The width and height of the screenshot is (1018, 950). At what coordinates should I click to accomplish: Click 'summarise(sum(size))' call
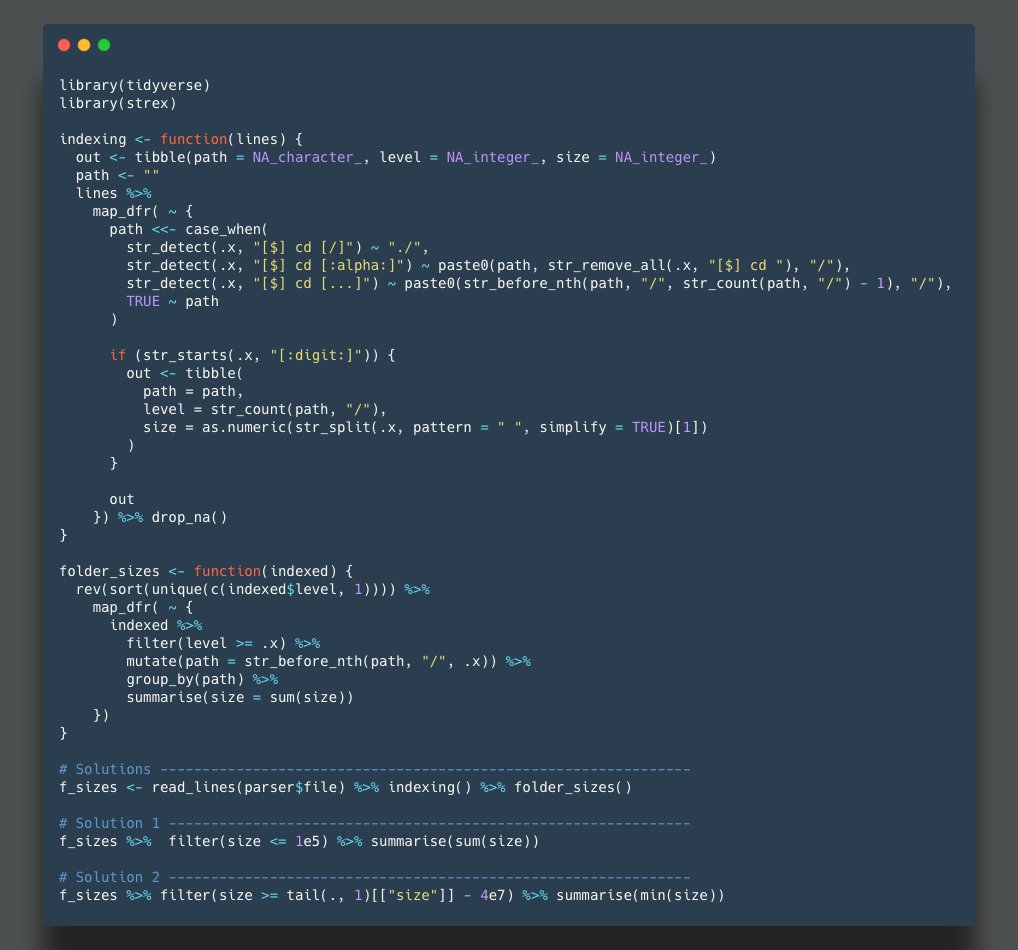pyautogui.click(x=454, y=842)
